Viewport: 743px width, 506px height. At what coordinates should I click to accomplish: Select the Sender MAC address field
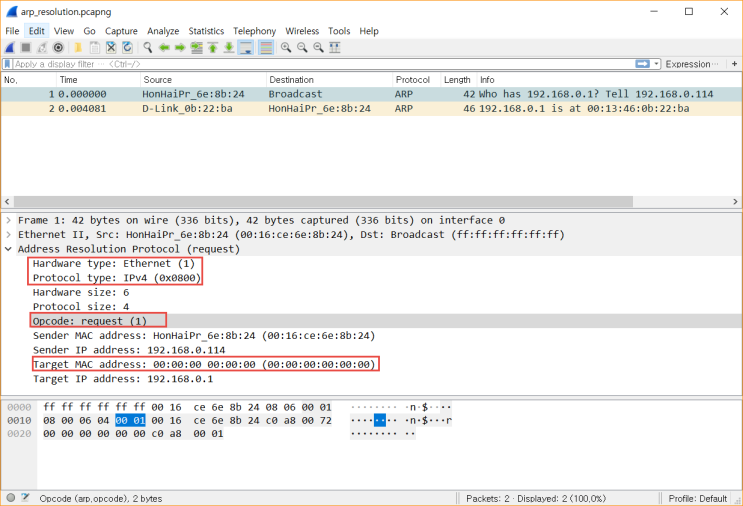204,336
